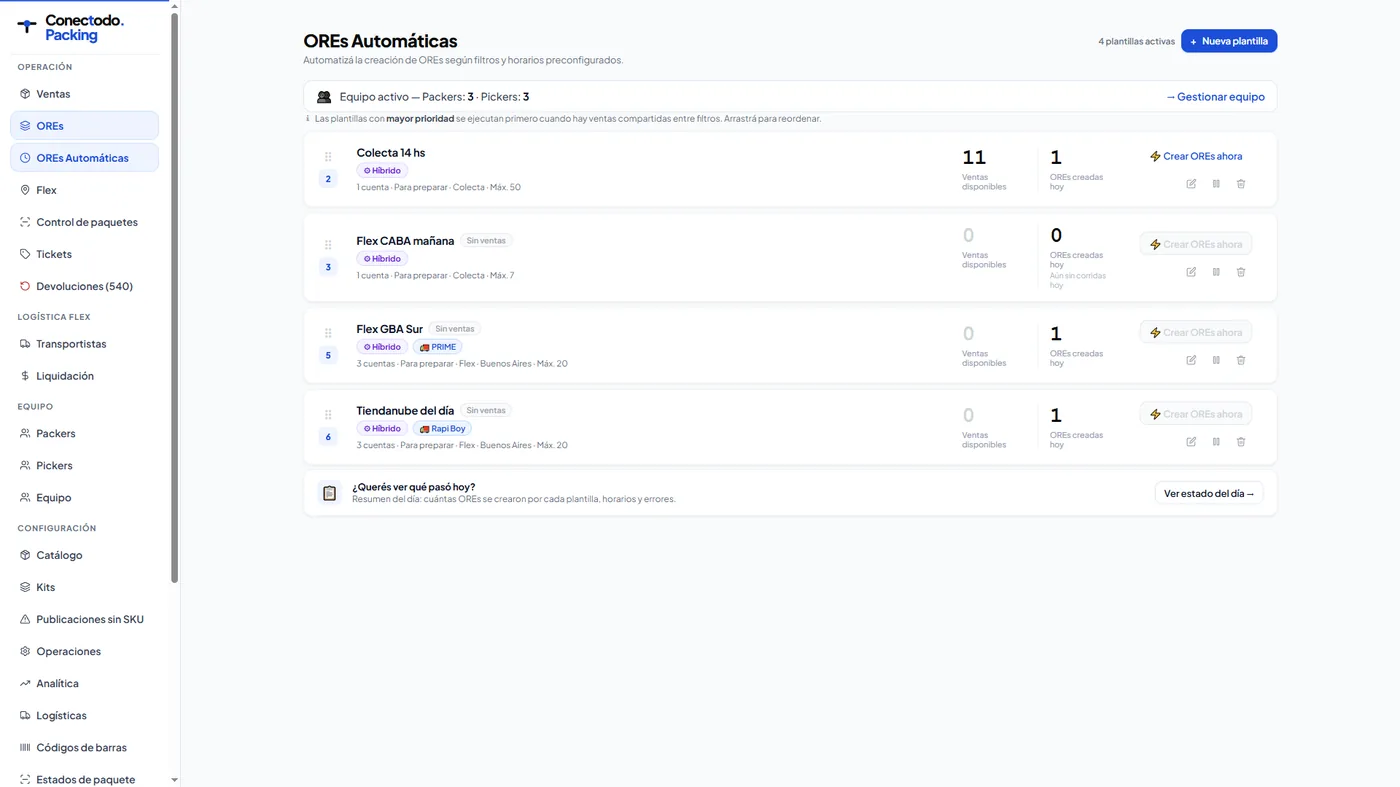Open the Analítica section
The height and width of the screenshot is (787, 1400).
coord(84,684)
